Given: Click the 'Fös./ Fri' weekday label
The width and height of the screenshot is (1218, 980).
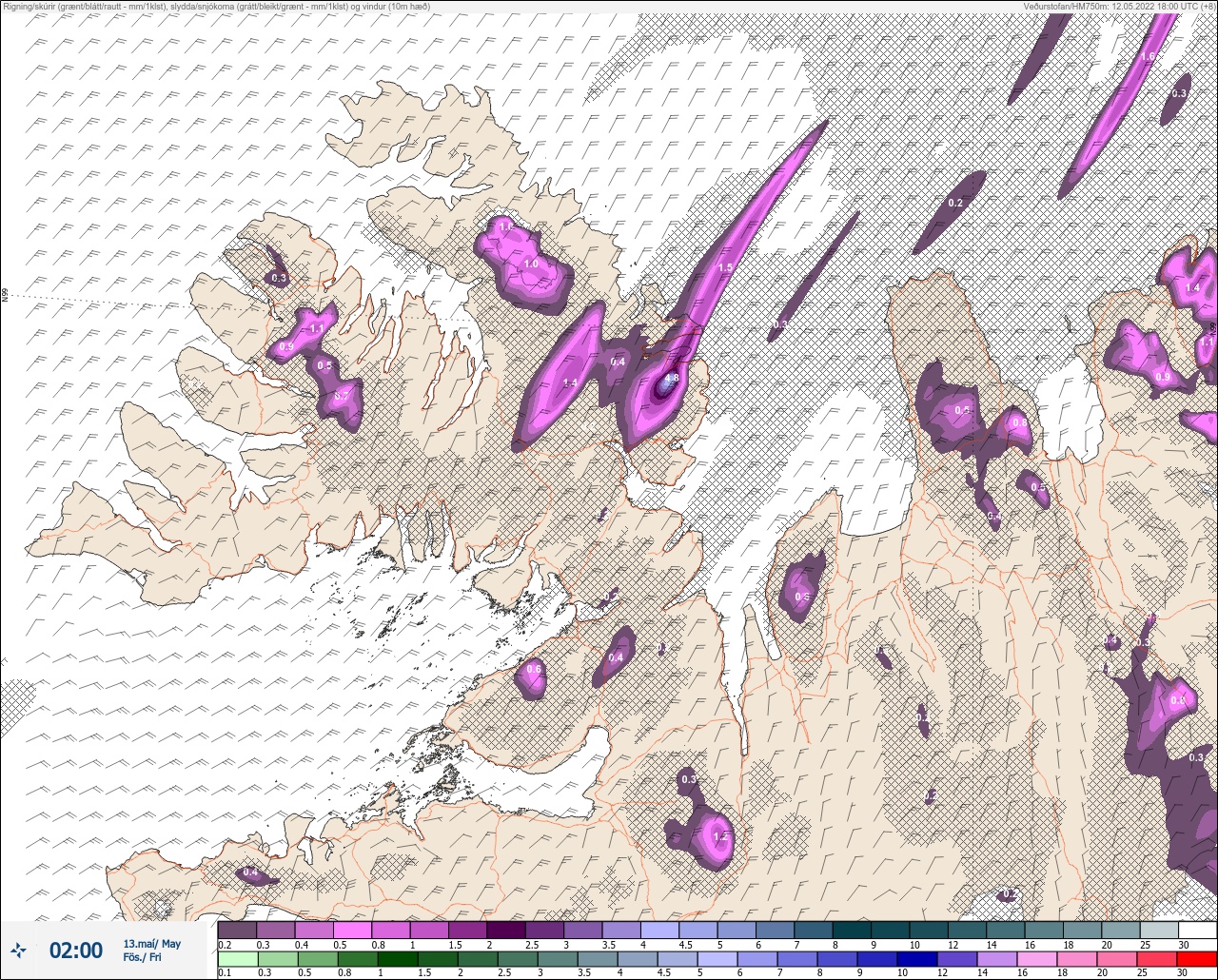Looking at the screenshot, I should 142,957.
